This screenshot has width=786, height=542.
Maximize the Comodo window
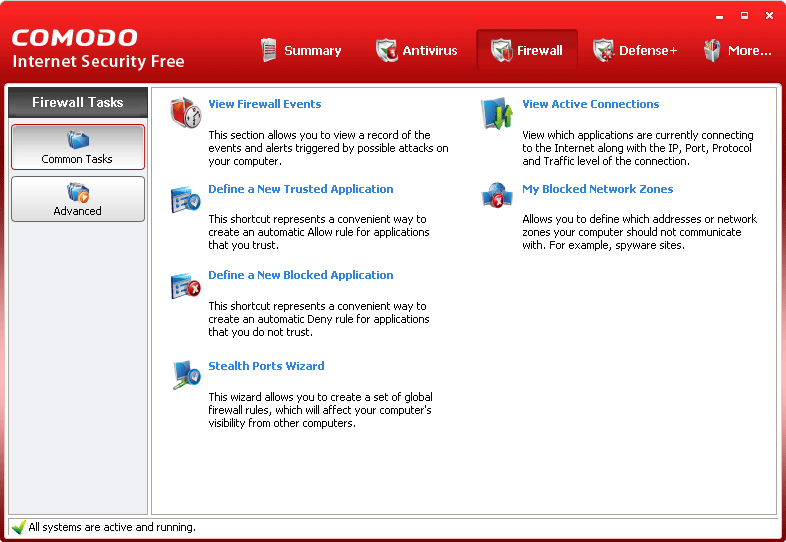(x=744, y=16)
